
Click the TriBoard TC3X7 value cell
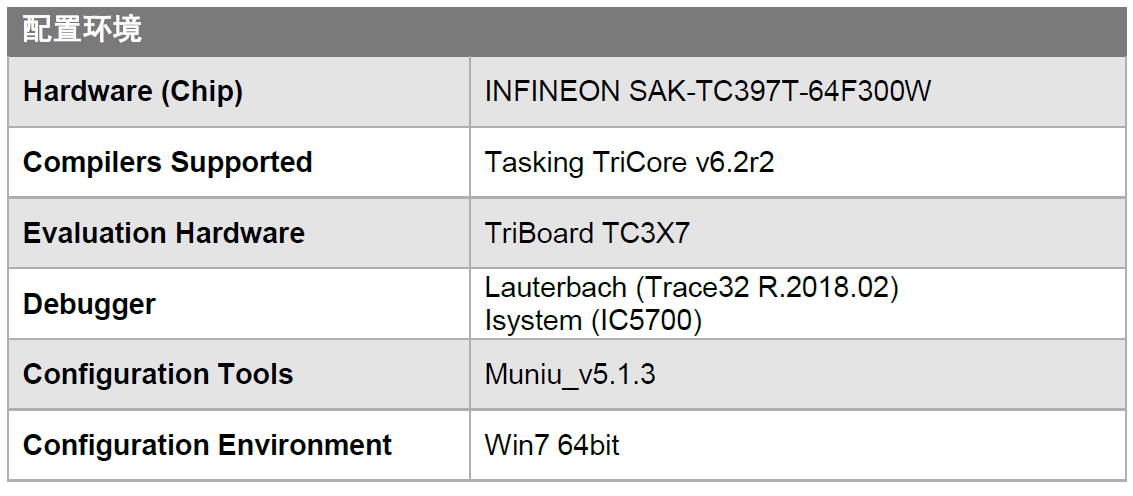[798, 233]
